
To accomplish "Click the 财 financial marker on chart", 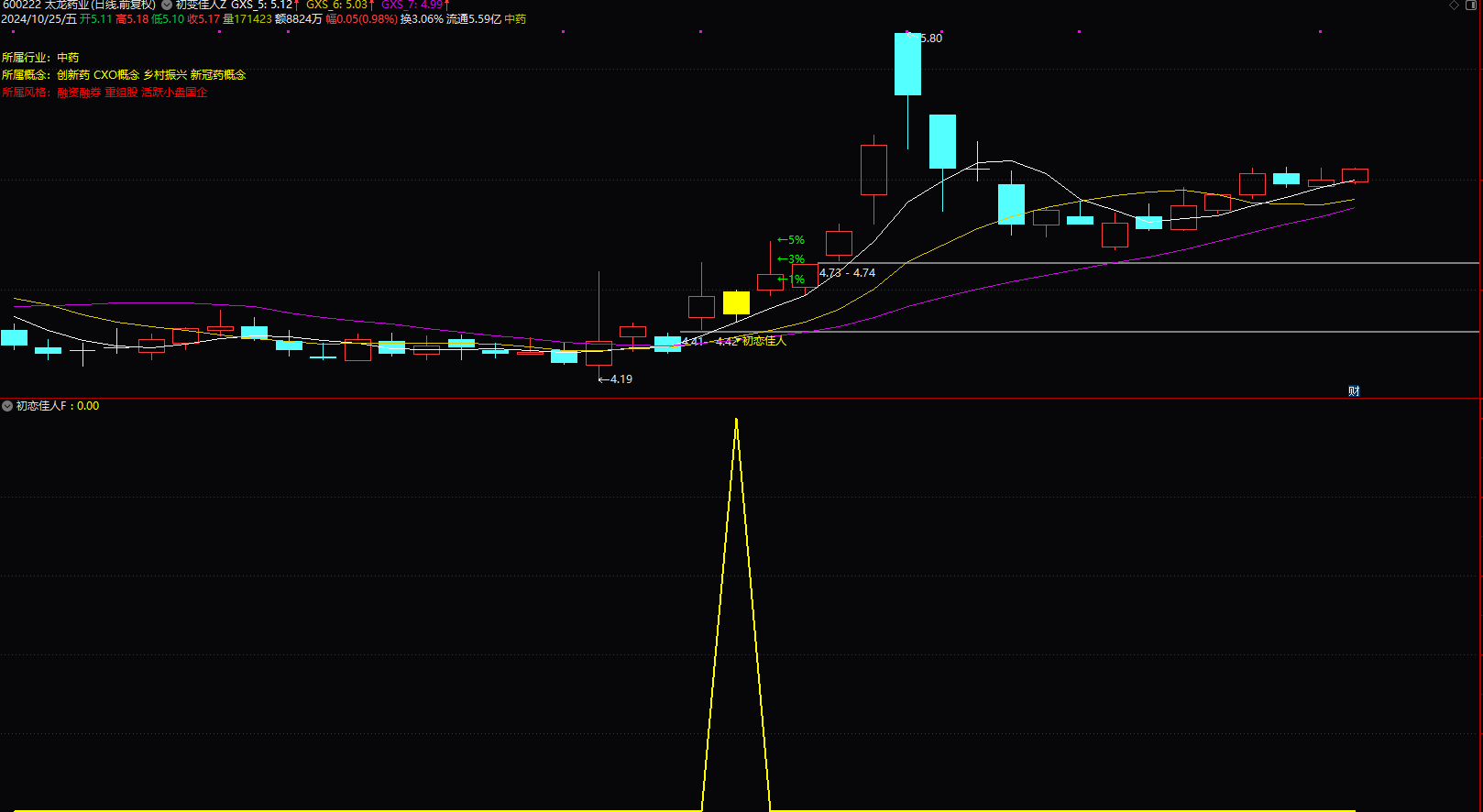I will click(x=1354, y=391).
